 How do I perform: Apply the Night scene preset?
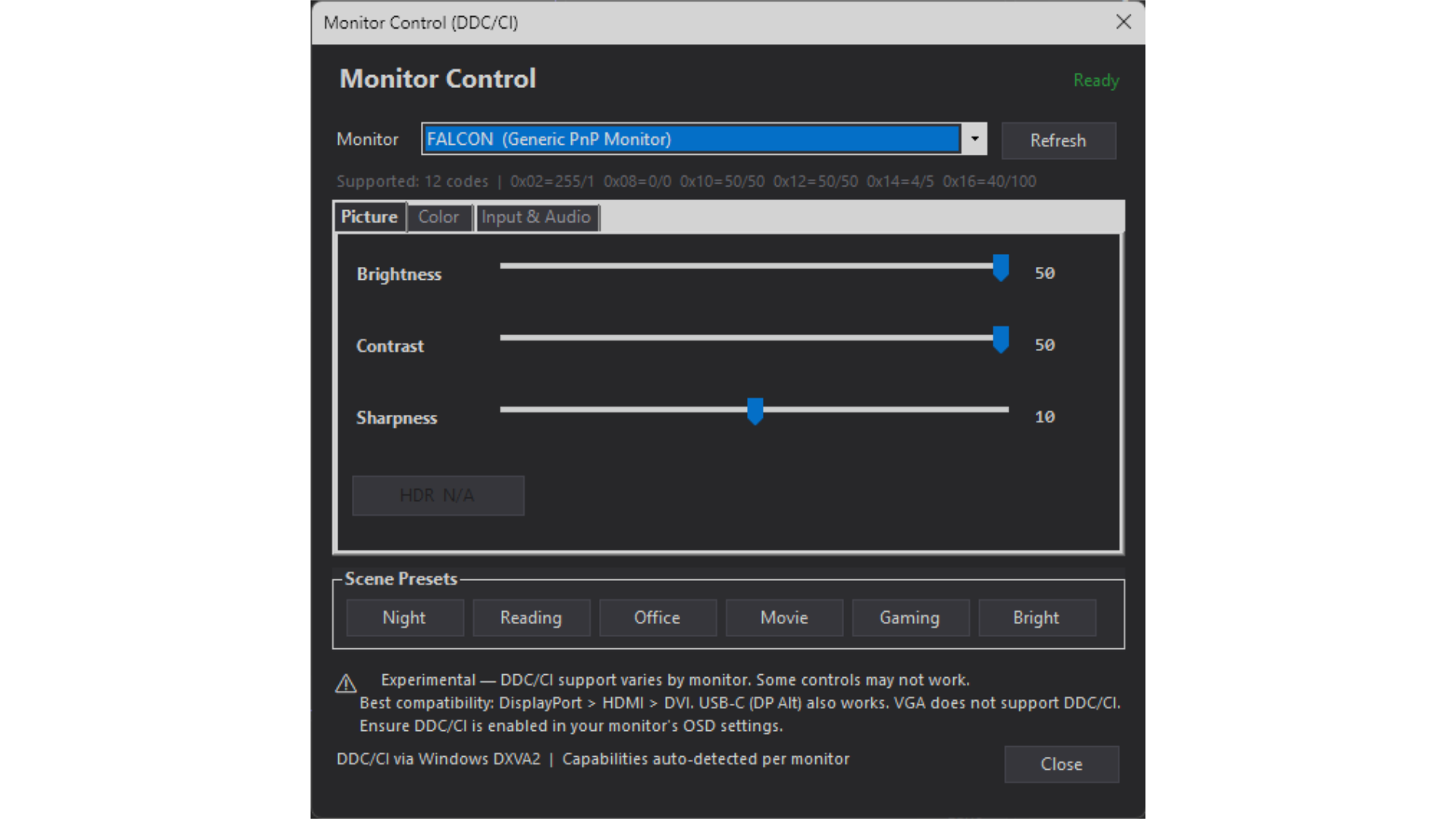[404, 617]
